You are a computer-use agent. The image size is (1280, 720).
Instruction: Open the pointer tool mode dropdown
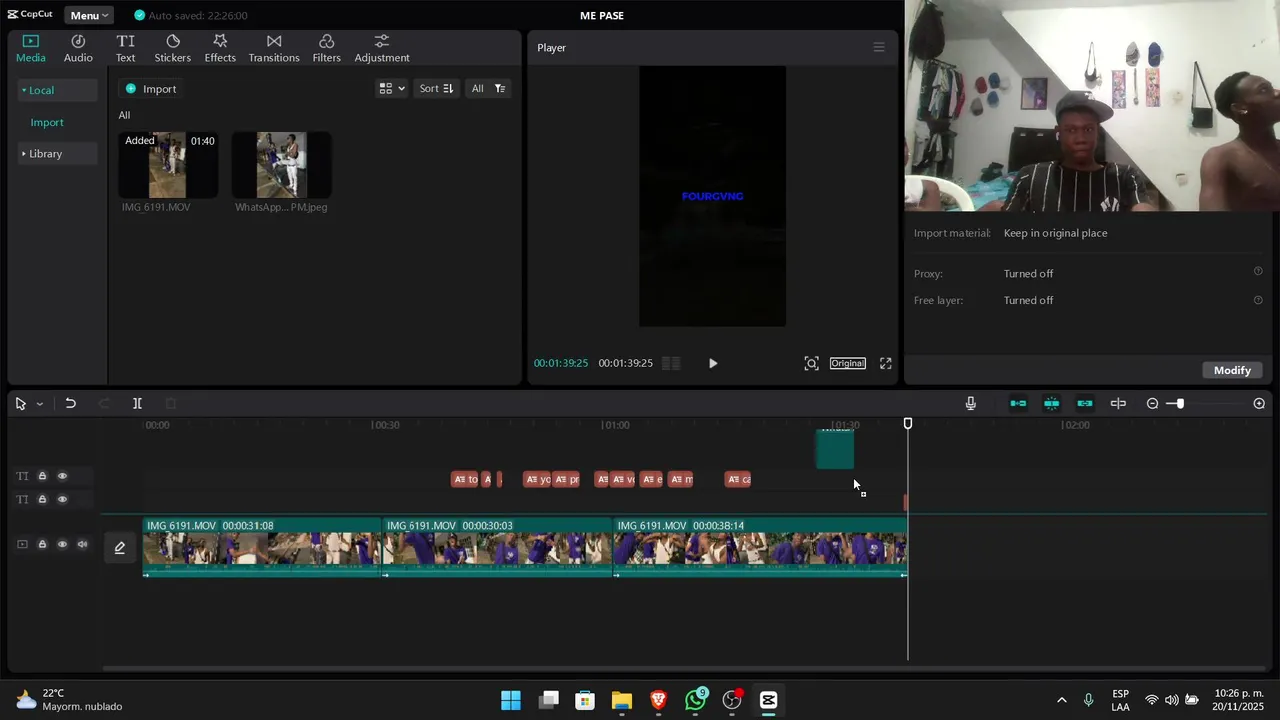[x=39, y=404]
